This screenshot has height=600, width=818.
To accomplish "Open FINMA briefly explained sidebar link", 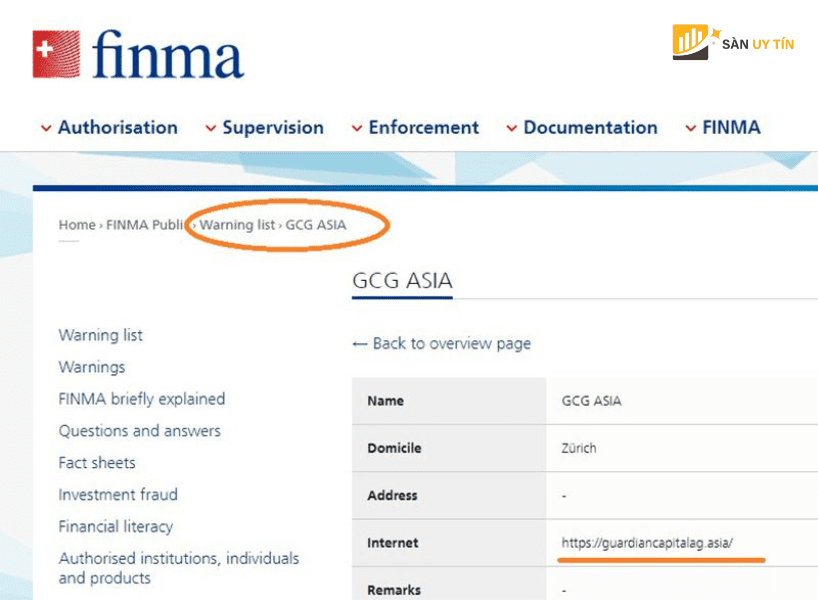I will coord(142,399).
